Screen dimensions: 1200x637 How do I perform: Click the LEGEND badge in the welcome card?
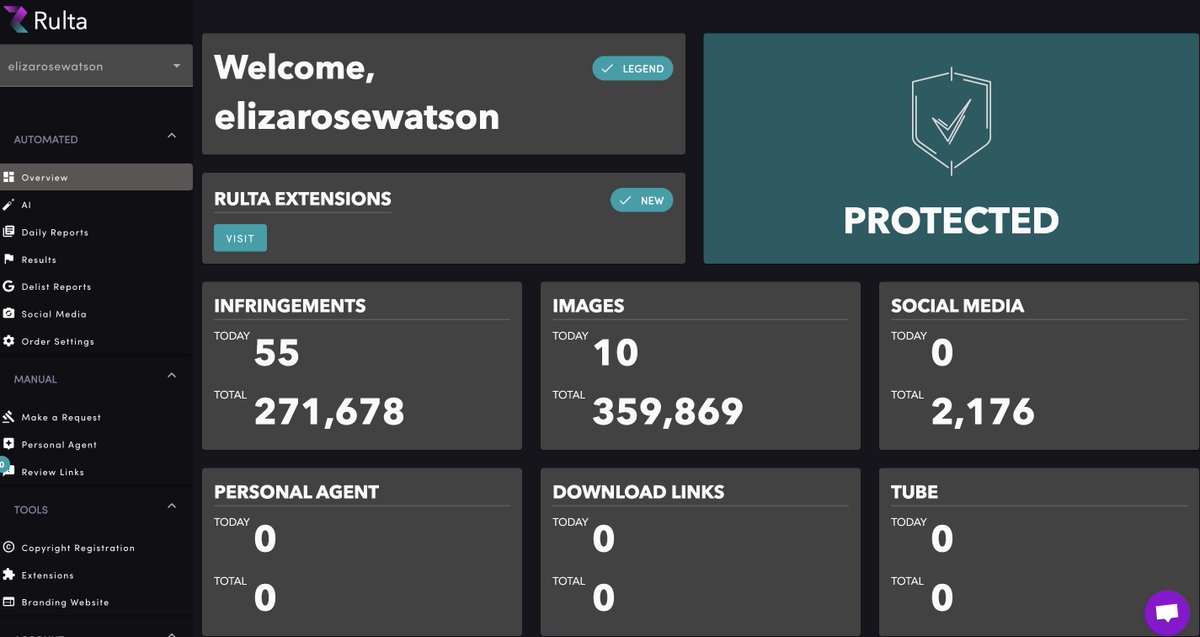point(632,68)
